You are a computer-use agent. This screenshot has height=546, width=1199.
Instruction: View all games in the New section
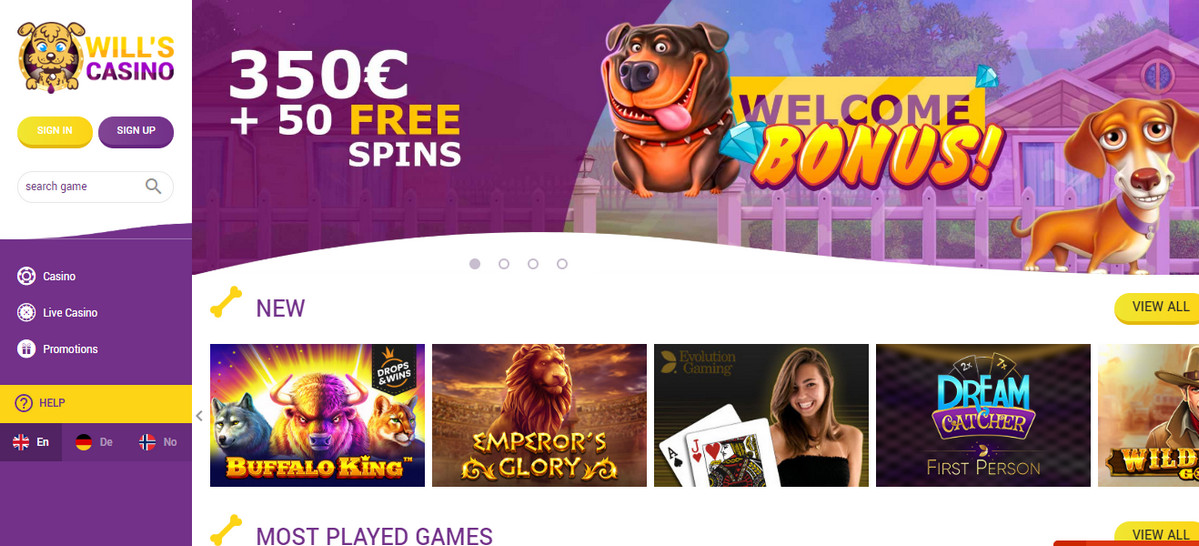(x=1156, y=307)
